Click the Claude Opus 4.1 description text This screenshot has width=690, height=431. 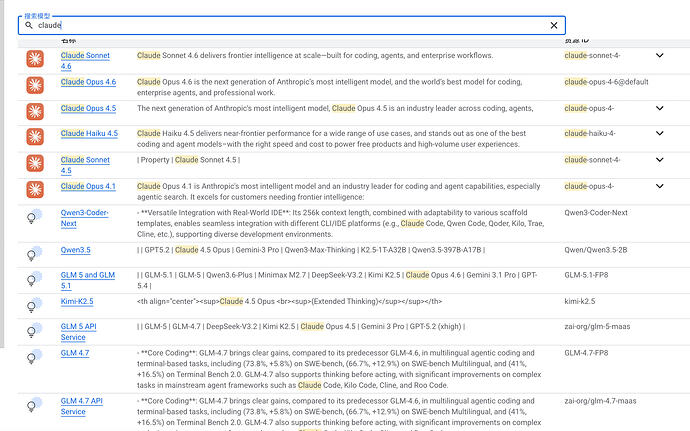[338, 192]
